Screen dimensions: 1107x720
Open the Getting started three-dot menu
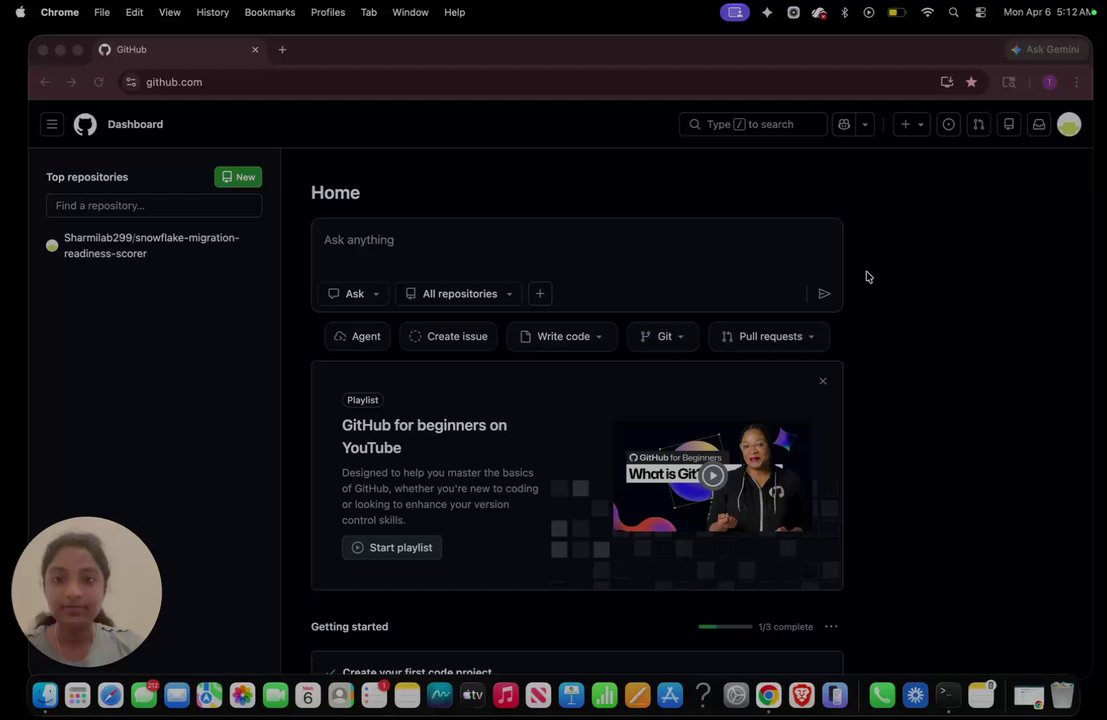831,627
